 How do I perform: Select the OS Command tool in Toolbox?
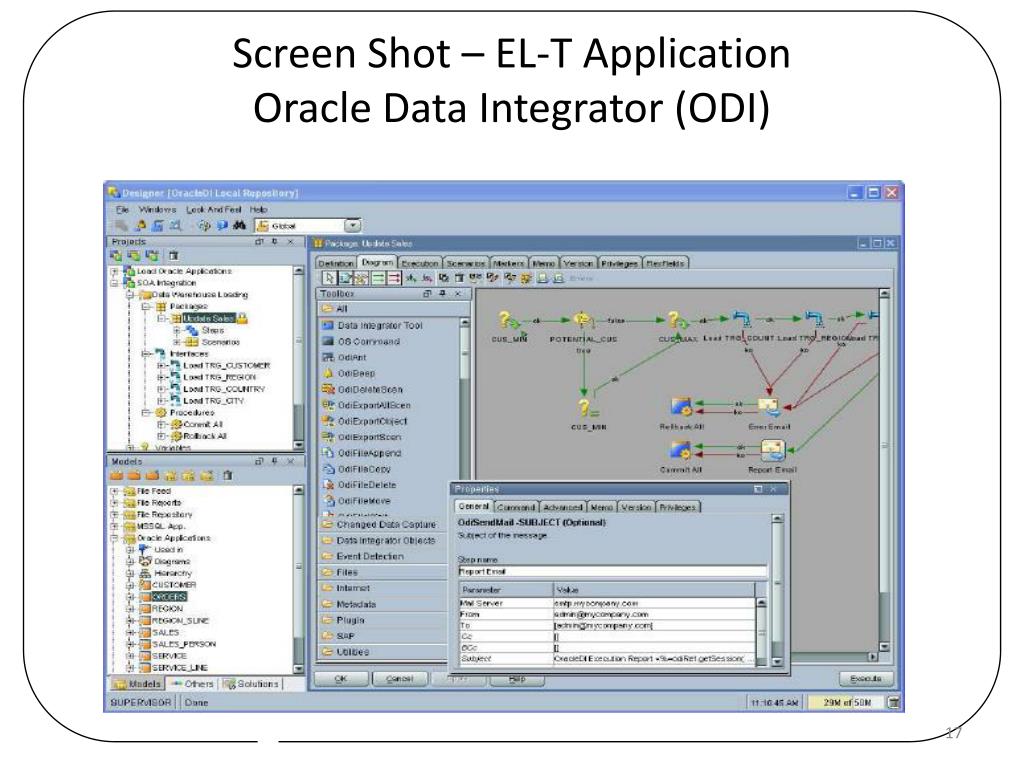point(368,341)
